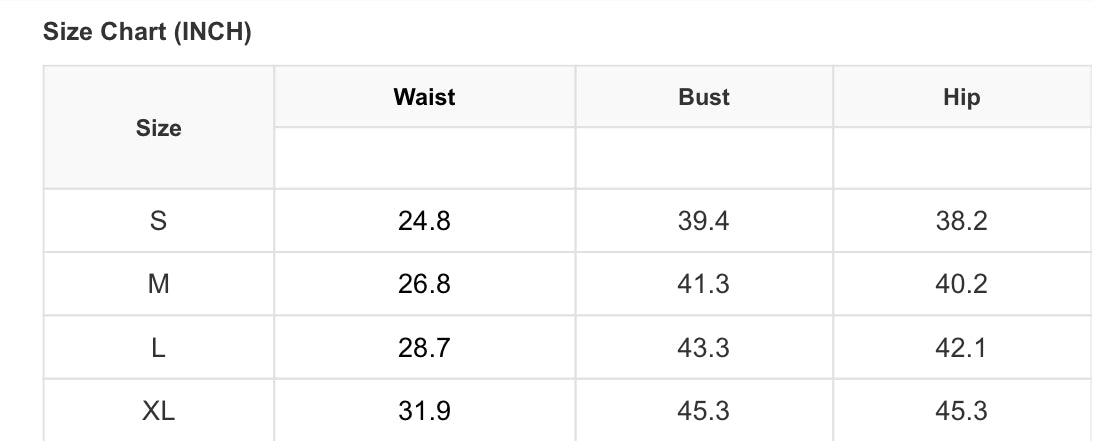
Task: Select the 31.9 waist measurement
Action: [424, 410]
